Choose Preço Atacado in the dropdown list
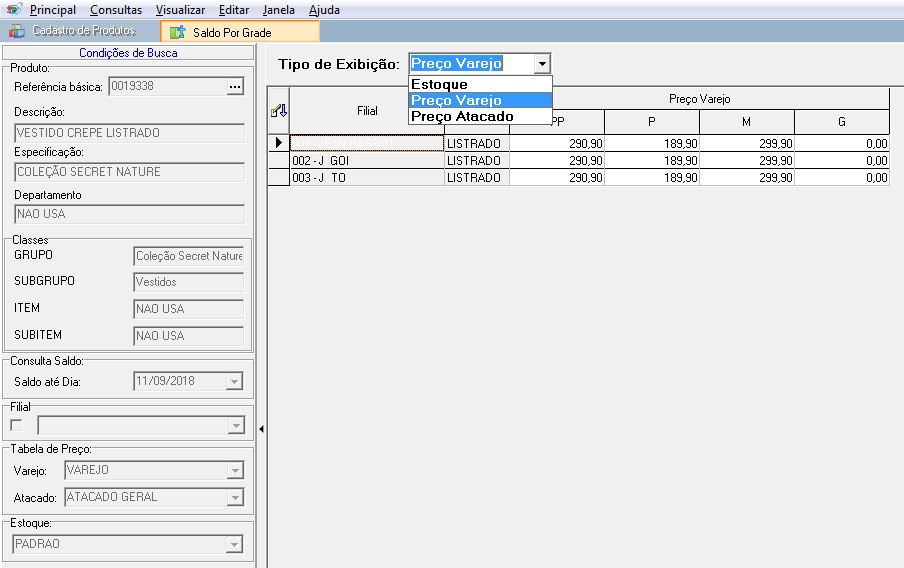 pyautogui.click(x=462, y=116)
